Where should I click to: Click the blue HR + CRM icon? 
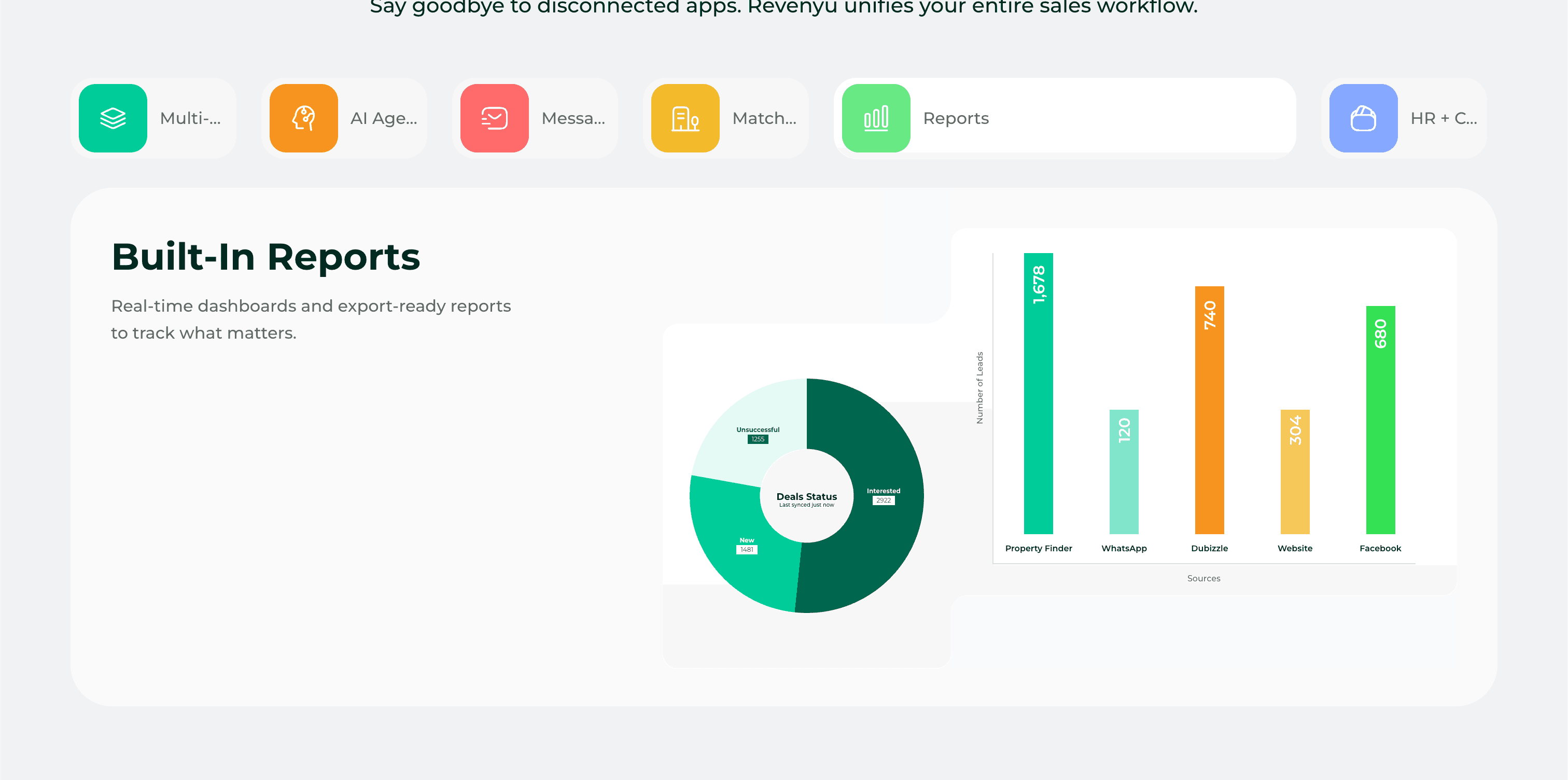tap(1364, 118)
